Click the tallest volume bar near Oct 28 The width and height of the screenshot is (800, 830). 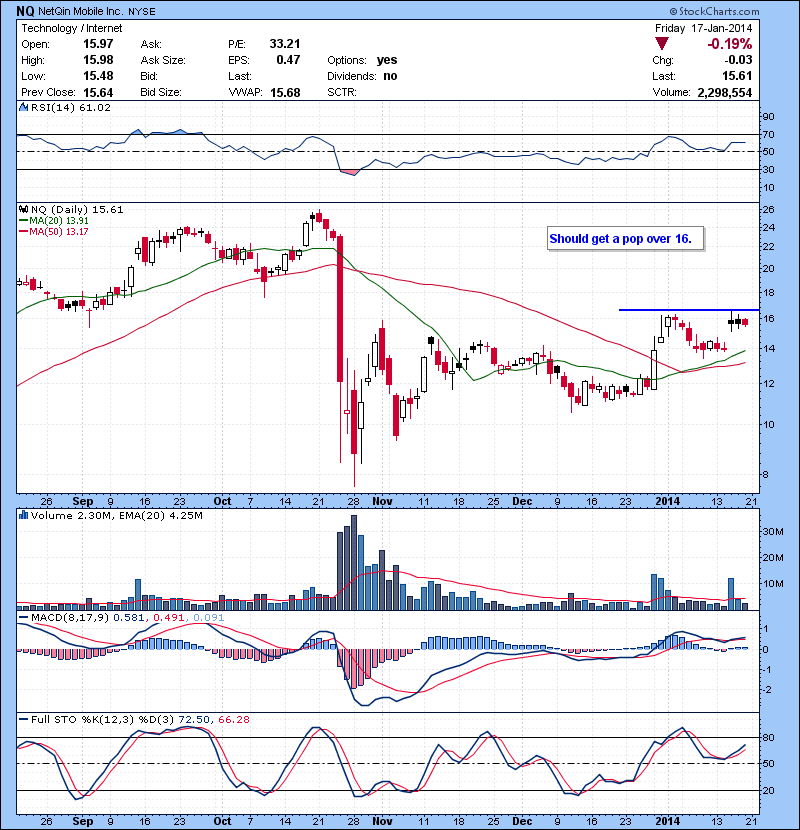pos(354,563)
